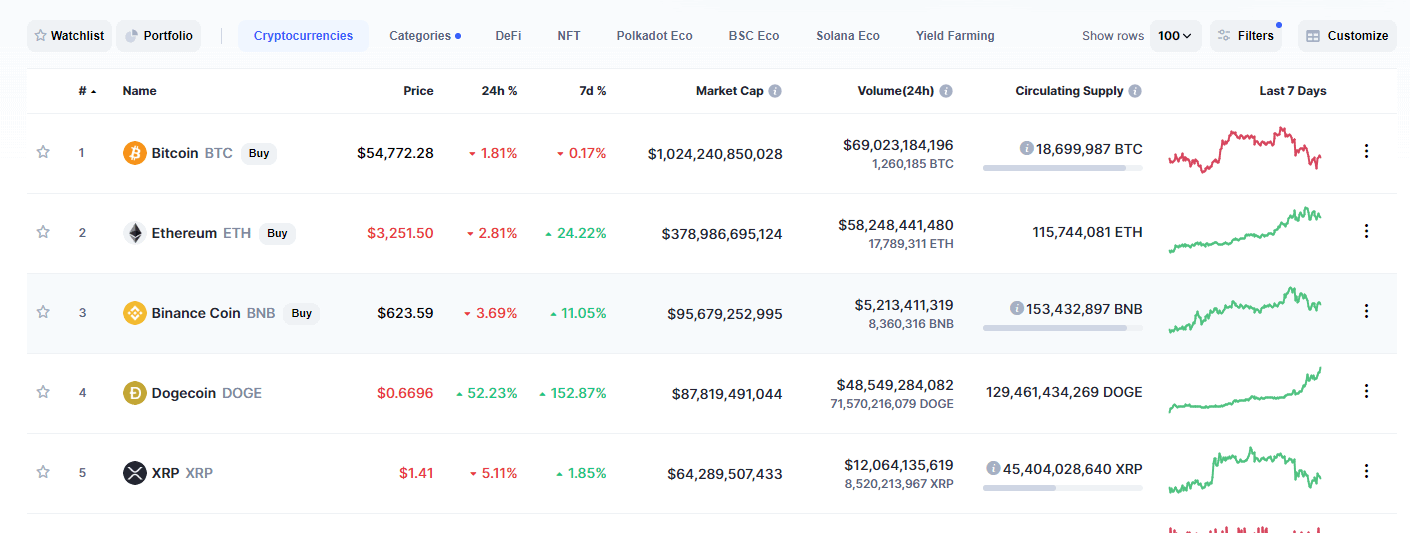Open the Show rows 100 dropdown
This screenshot has width=1410, height=533.
pos(1175,36)
